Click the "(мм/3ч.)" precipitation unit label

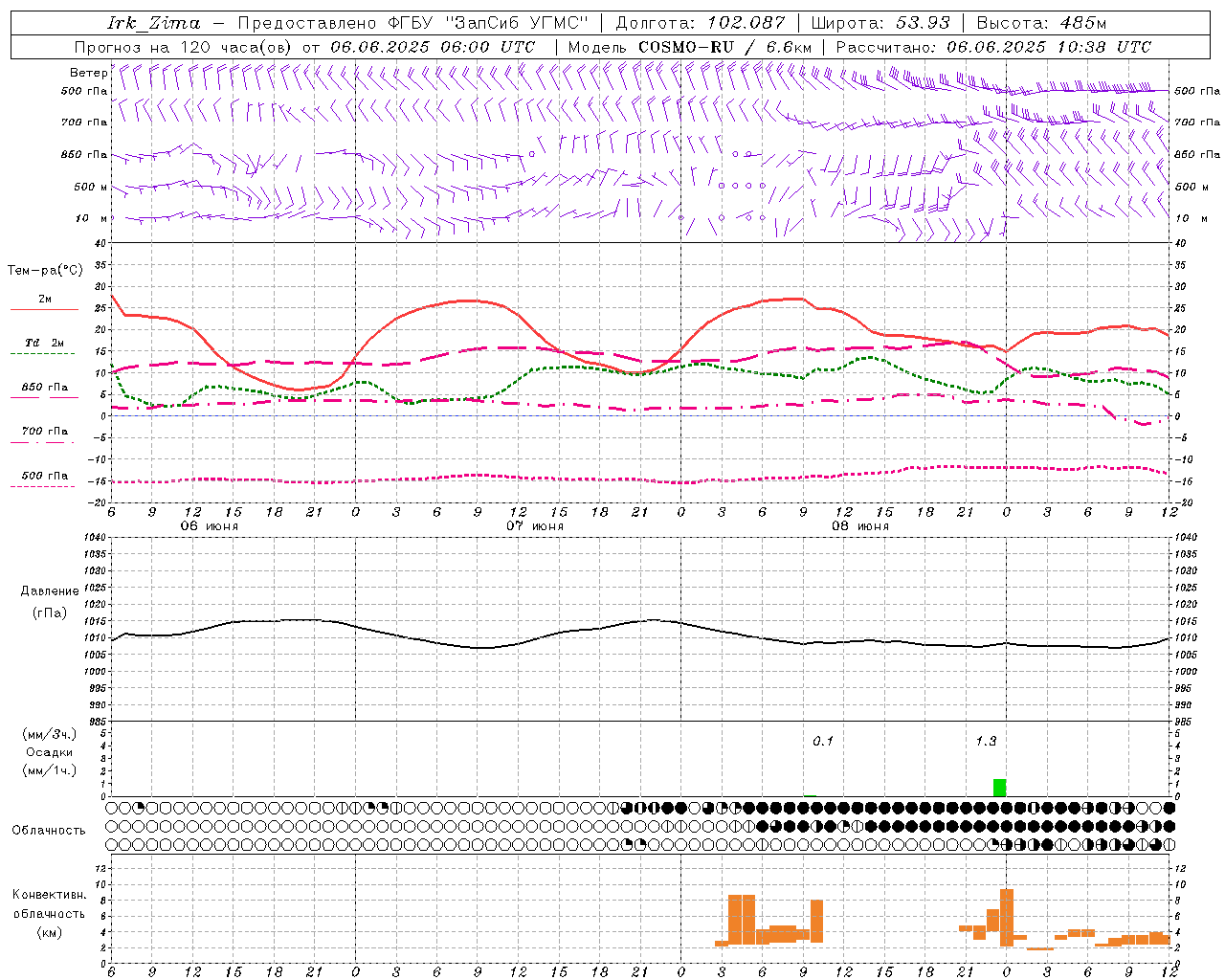[x=50, y=734]
